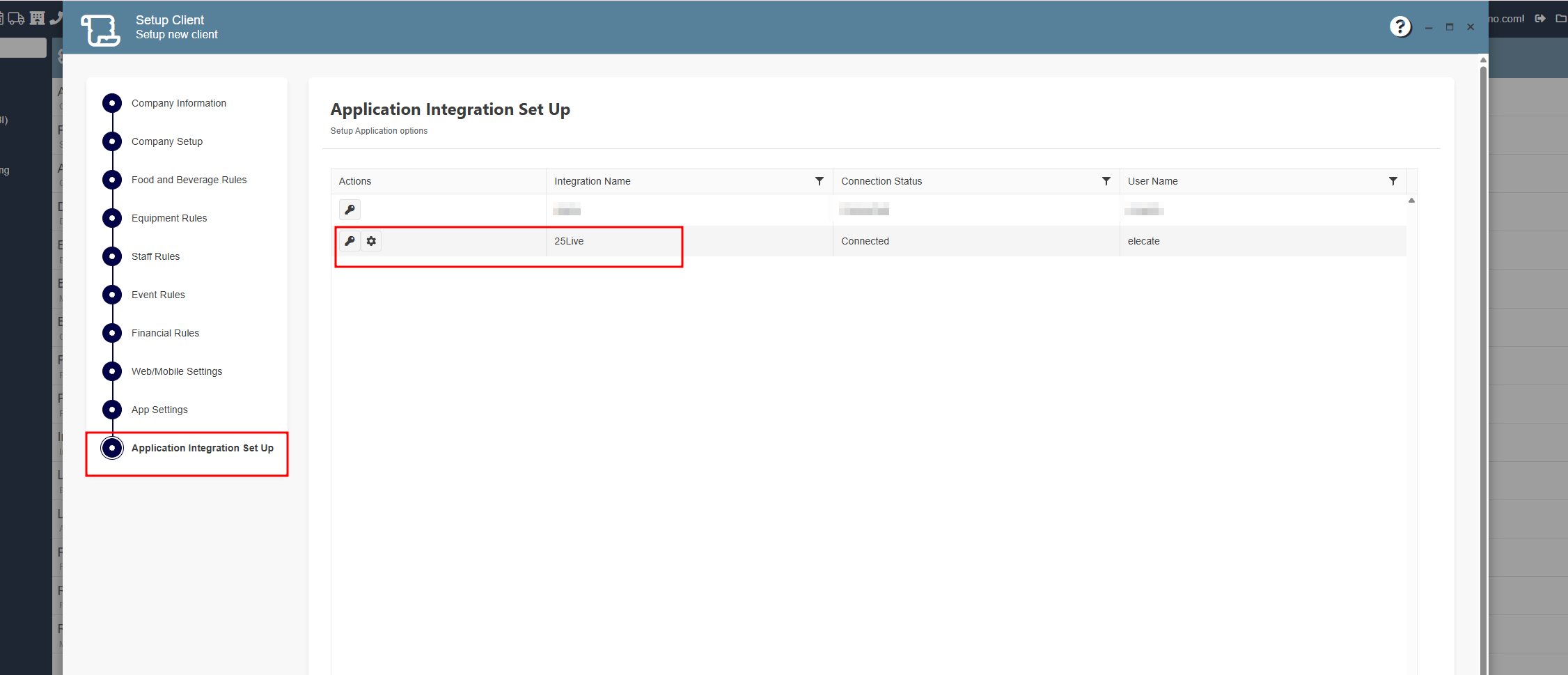Sort by the Connection Status column header

tap(881, 181)
